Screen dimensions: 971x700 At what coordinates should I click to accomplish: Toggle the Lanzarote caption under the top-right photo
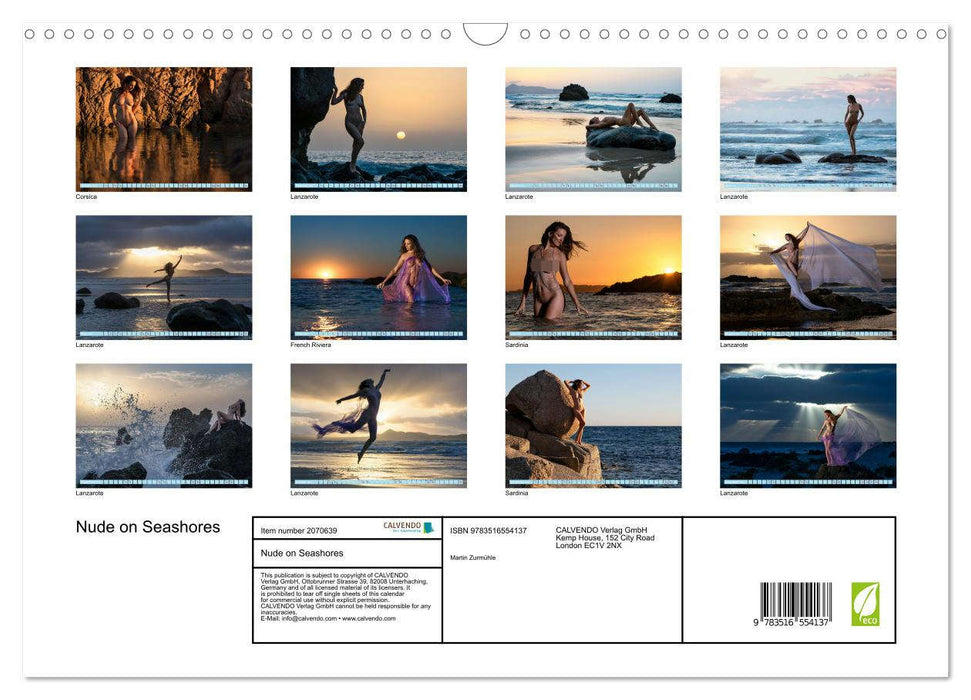coord(733,196)
